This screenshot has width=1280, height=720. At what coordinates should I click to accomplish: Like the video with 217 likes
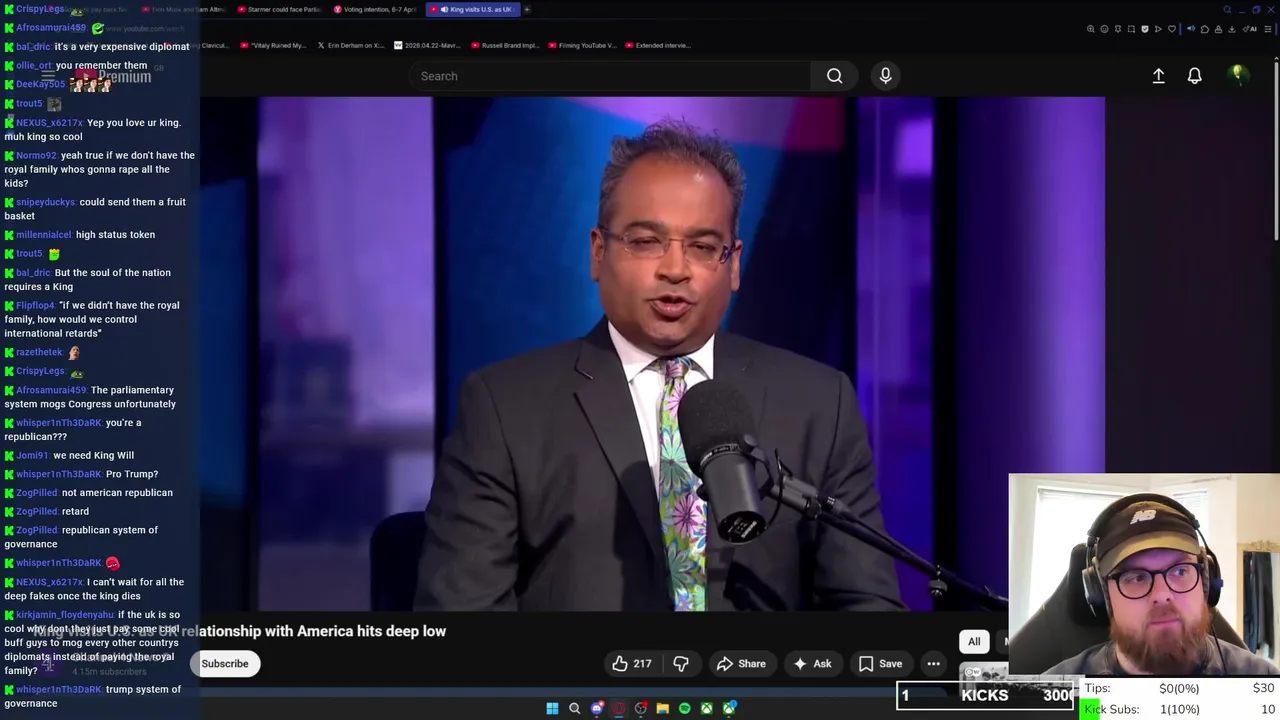632,664
